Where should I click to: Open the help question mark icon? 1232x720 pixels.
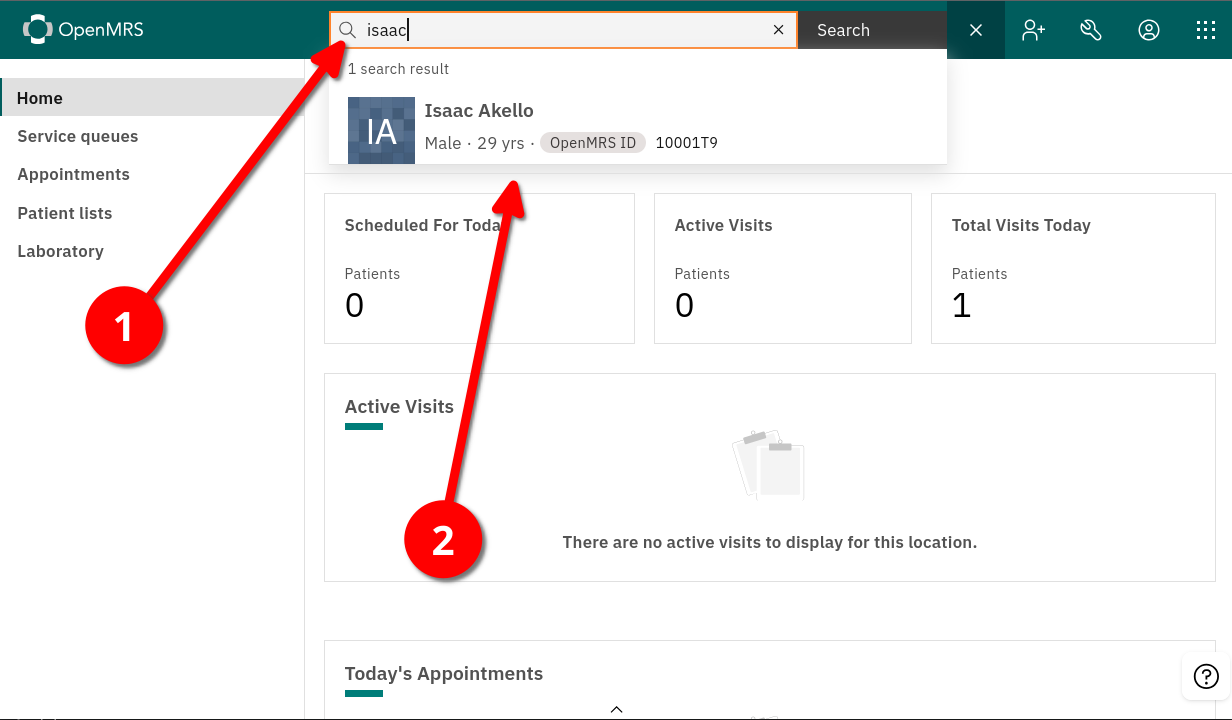point(1206,676)
